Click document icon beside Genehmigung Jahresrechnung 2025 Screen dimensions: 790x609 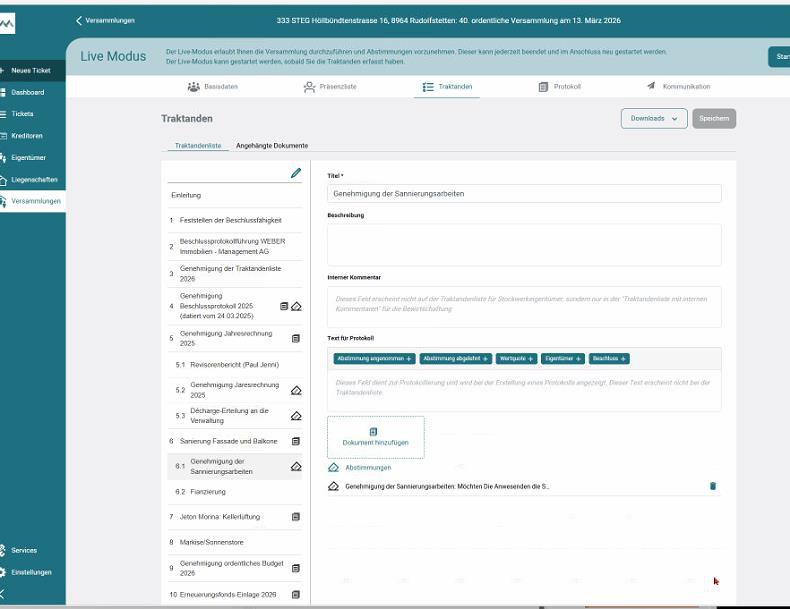click(x=296, y=339)
